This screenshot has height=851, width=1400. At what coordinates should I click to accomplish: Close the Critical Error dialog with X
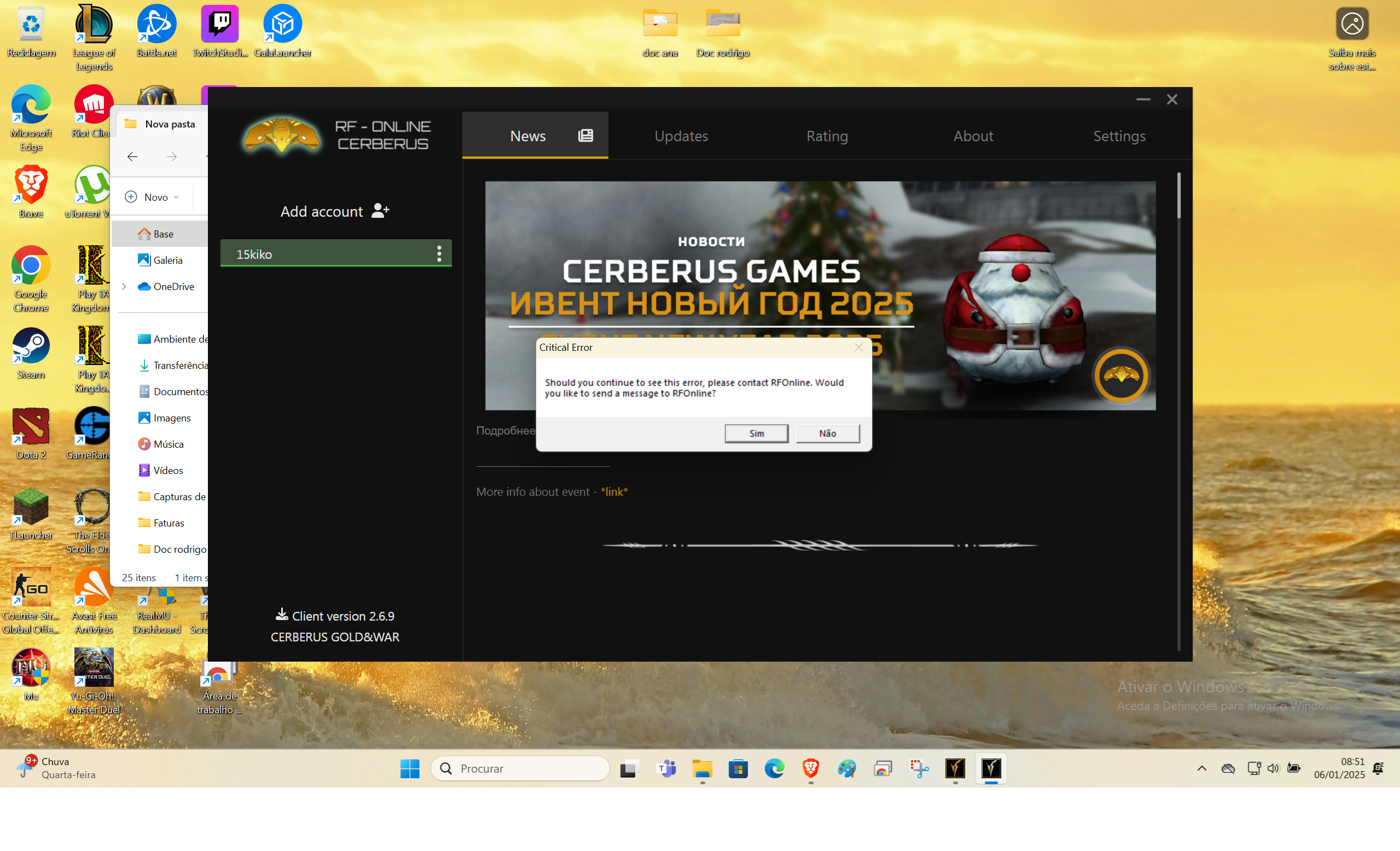858,348
